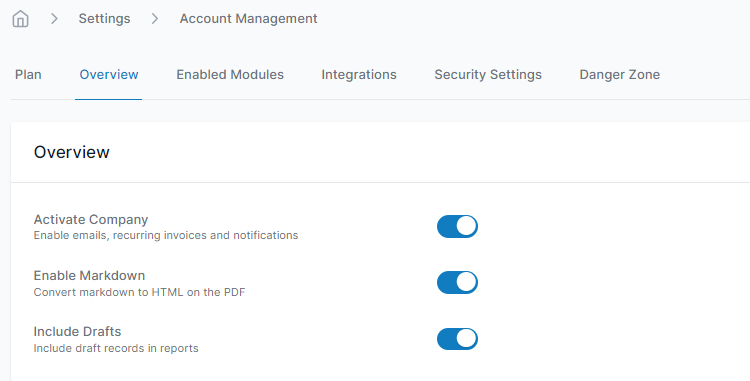
Task: Open the Account Management breadcrumb link
Action: click(x=248, y=19)
